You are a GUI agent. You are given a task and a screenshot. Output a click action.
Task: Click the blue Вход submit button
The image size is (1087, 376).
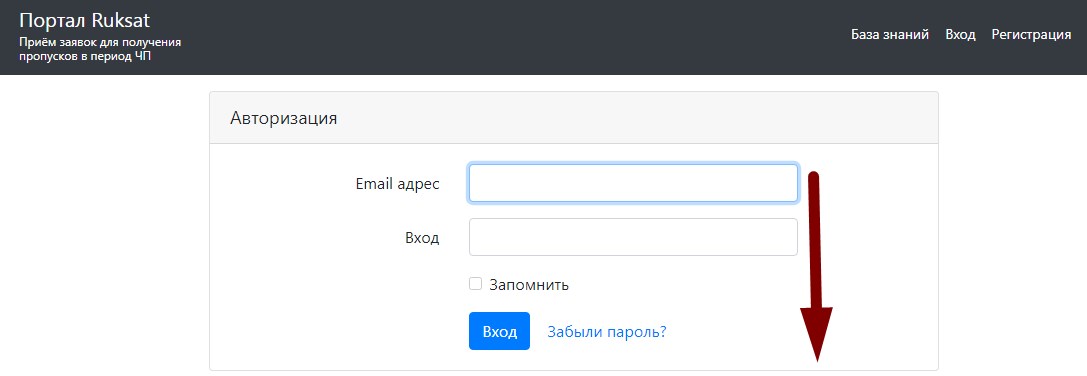pyautogui.click(x=499, y=331)
